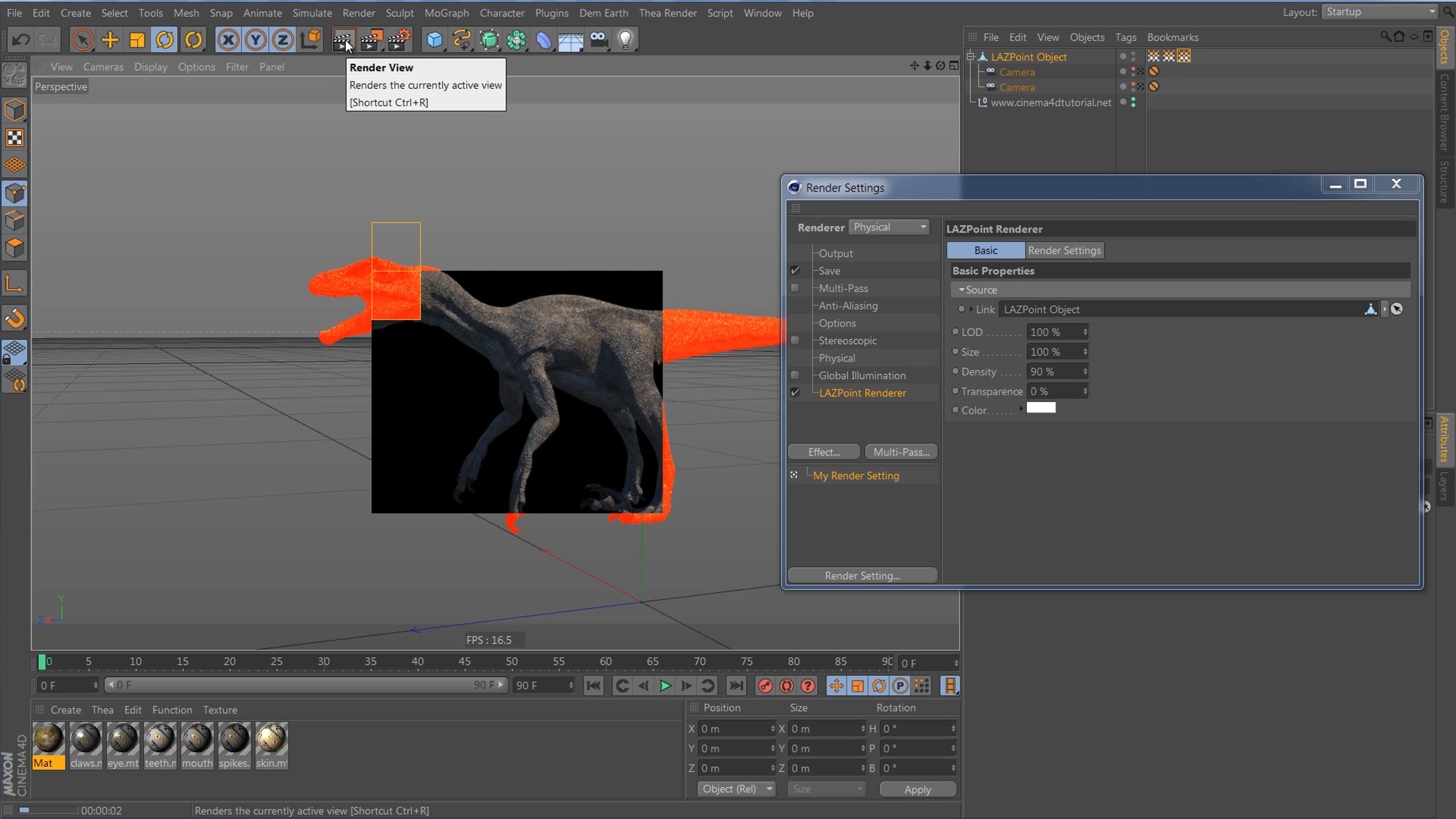
Task: Toggle the Multi-Pass checkbox
Action: (795, 288)
